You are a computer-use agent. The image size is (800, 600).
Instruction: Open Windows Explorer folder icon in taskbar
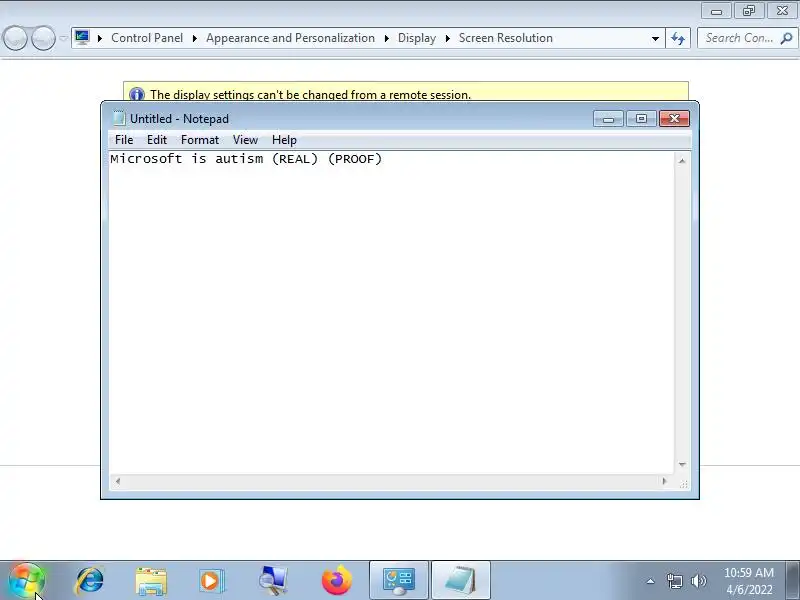(x=151, y=581)
